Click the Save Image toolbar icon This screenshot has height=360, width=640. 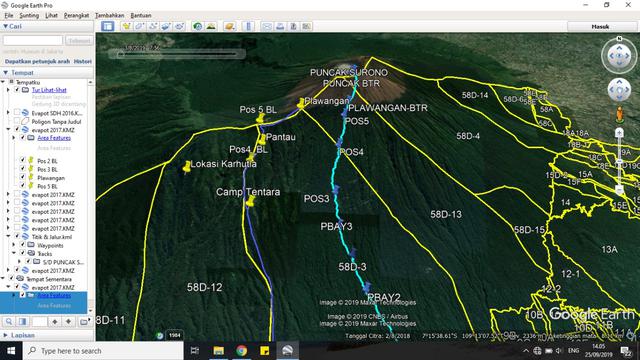[293, 26]
